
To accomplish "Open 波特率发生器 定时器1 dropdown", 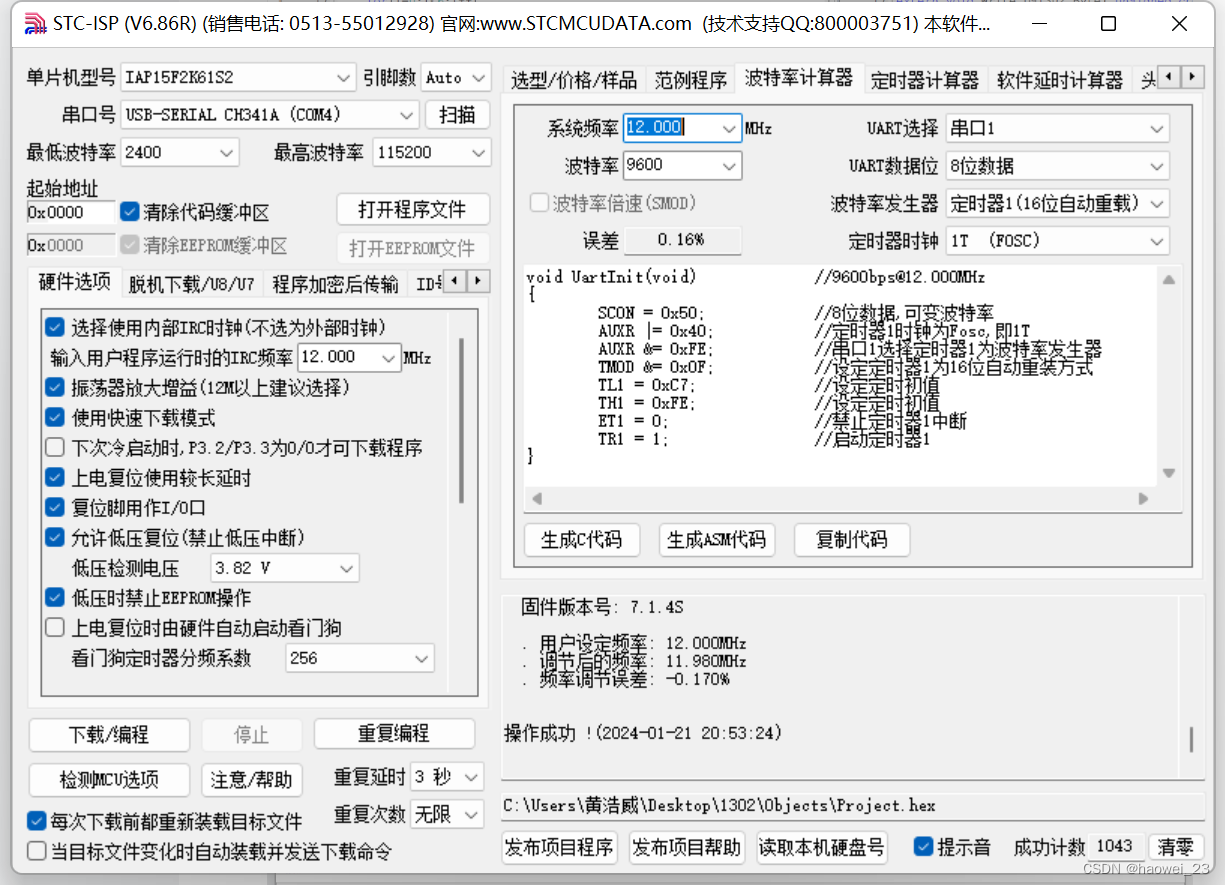I will click(x=1057, y=203).
